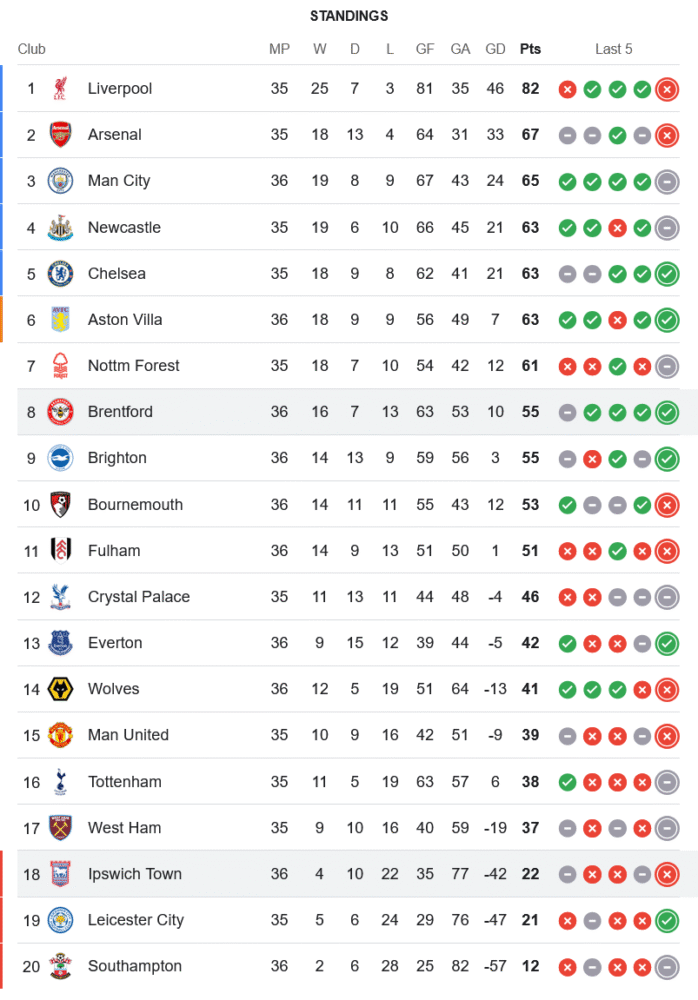The width and height of the screenshot is (698, 1000).
Task: Click the Arsenal club crest
Action: pyautogui.click(x=61, y=135)
